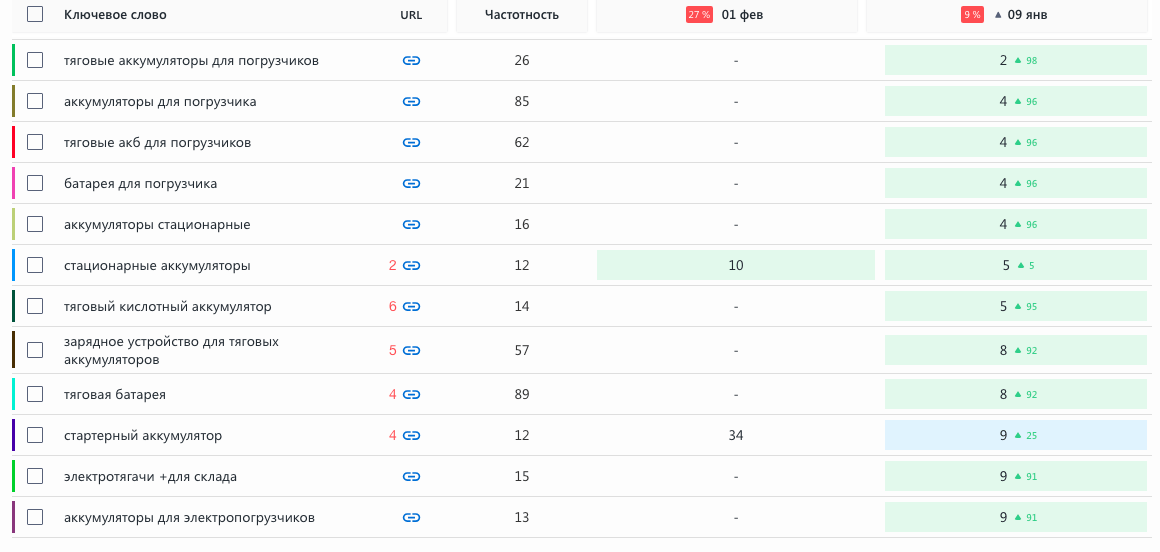
Task: Sort by 'Ключевое слово' column header
Action: (x=115, y=15)
